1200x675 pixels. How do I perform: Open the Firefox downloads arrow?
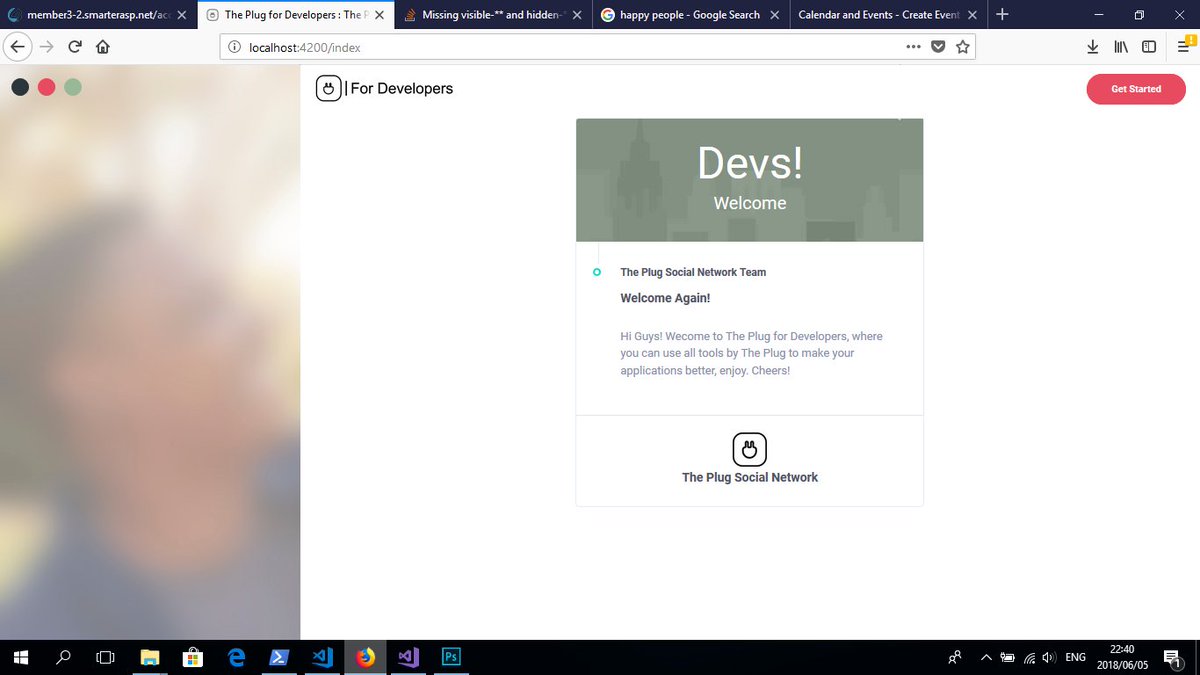click(x=1093, y=47)
